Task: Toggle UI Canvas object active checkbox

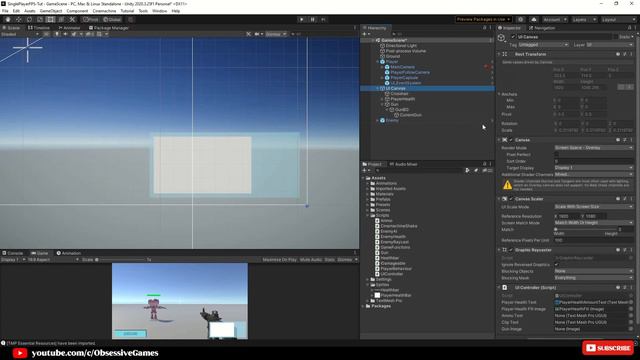Action: pyautogui.click(x=513, y=37)
